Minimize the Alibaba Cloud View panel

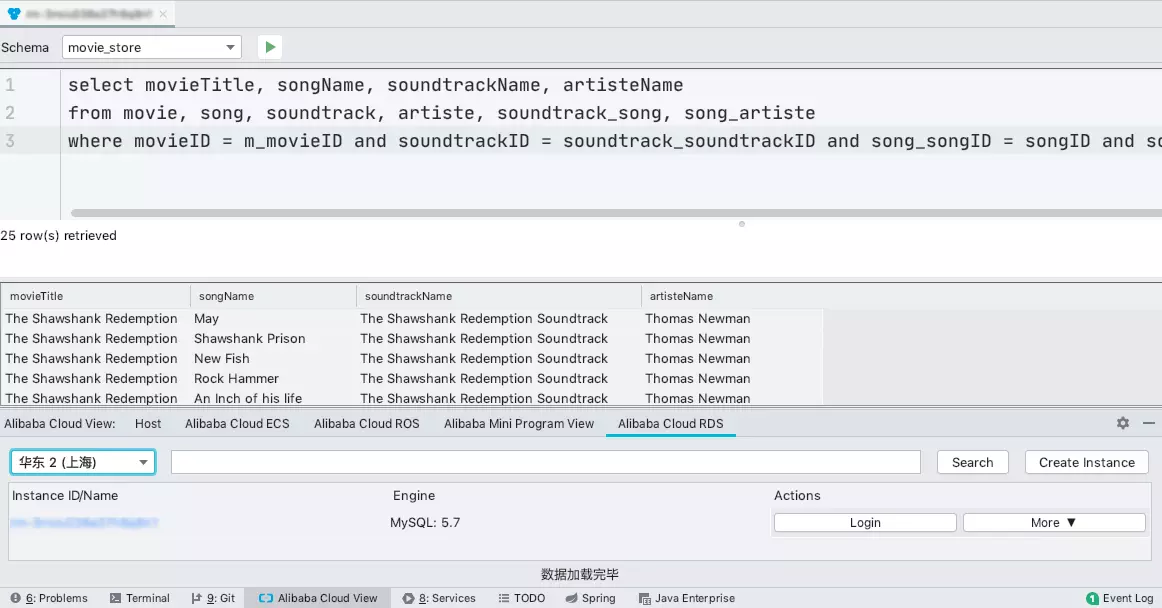(1148, 423)
